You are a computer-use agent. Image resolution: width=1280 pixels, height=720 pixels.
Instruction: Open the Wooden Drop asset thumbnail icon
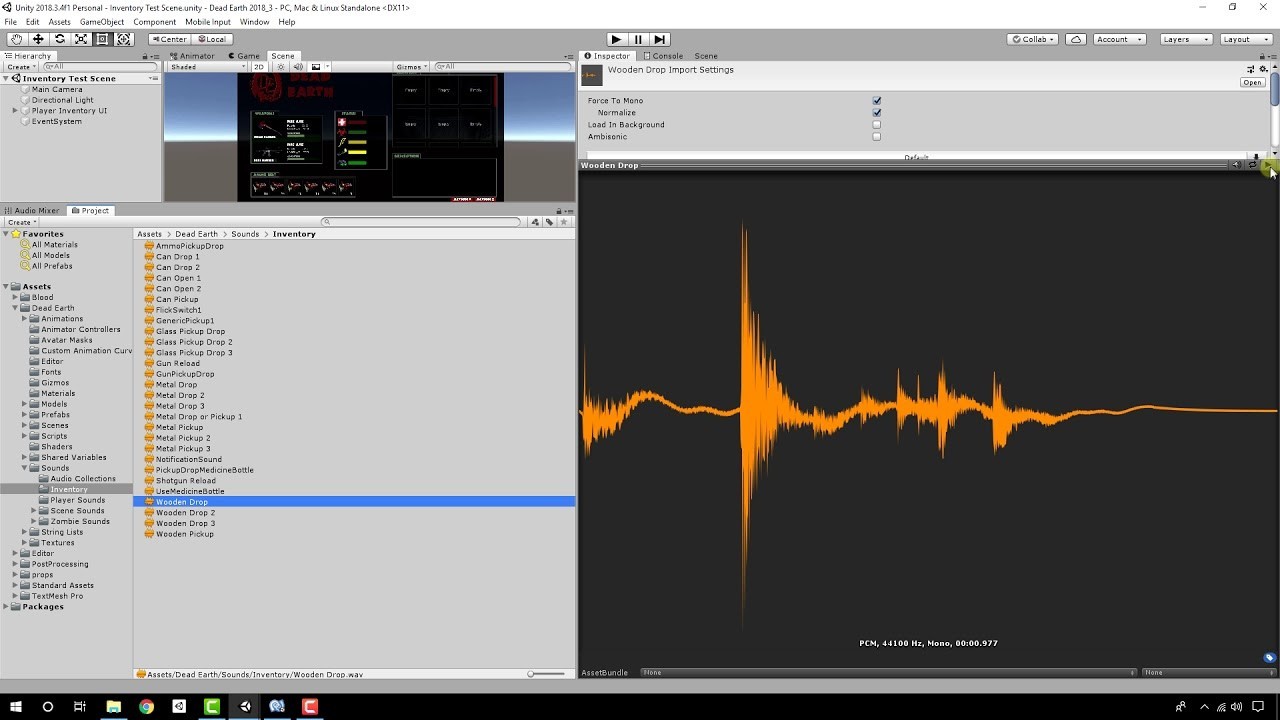pyautogui.click(x=592, y=75)
